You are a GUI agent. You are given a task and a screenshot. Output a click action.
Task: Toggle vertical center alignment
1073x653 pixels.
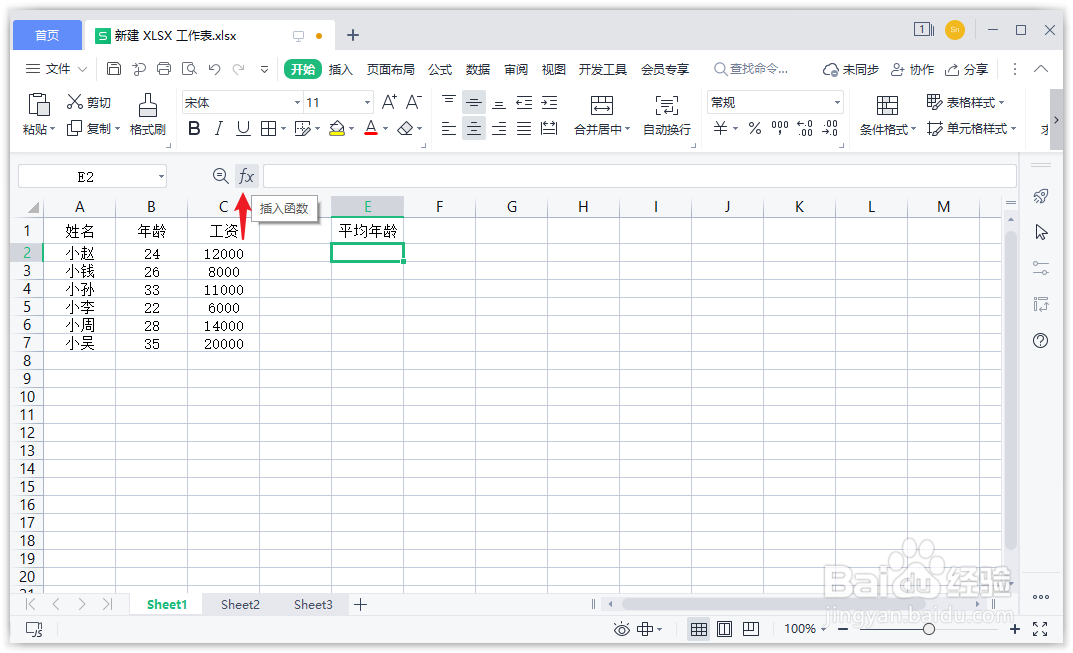point(474,103)
